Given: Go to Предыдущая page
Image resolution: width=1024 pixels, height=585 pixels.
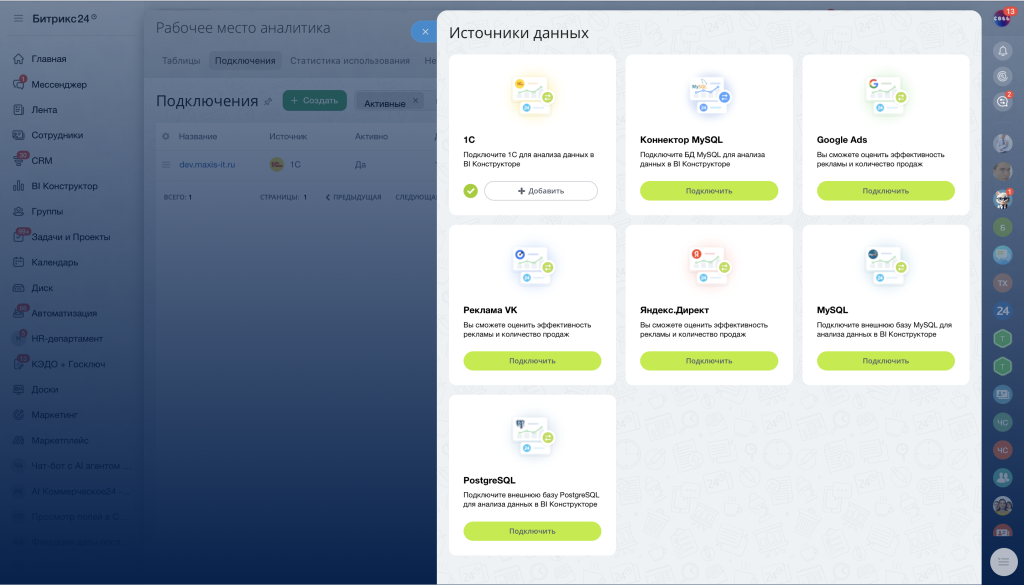Looking at the screenshot, I should 353,197.
